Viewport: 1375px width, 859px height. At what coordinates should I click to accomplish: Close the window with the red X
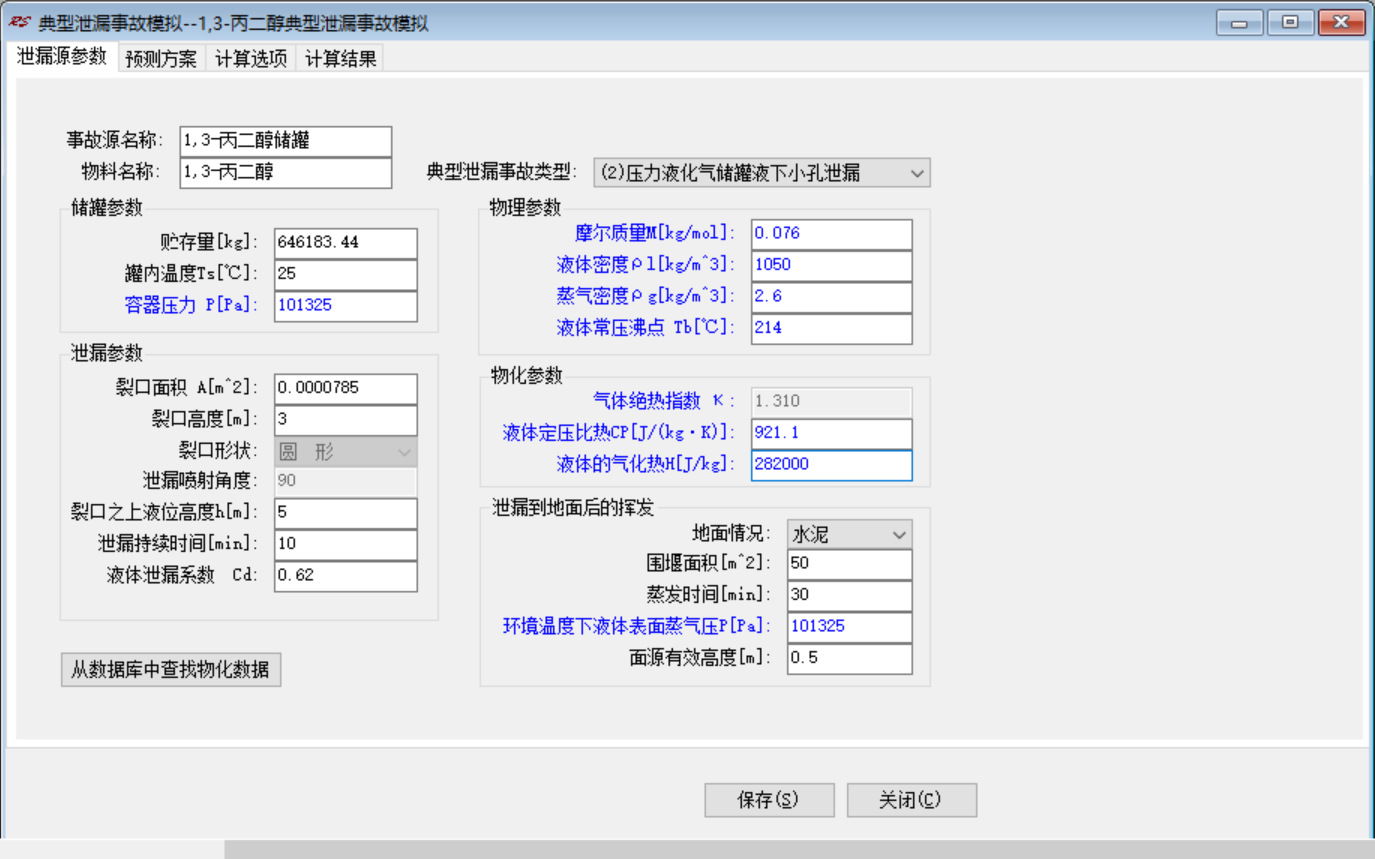coord(1341,22)
